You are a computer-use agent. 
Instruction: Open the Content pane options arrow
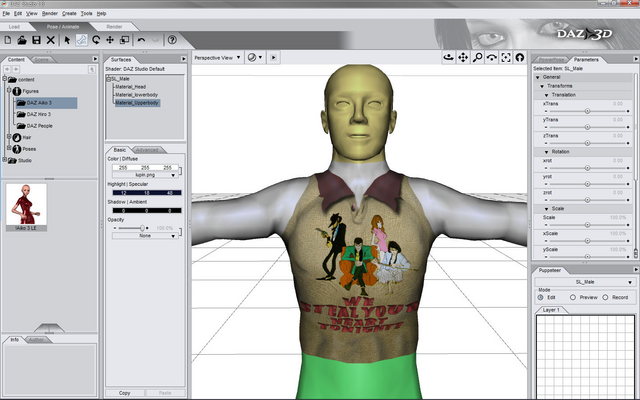[95, 59]
